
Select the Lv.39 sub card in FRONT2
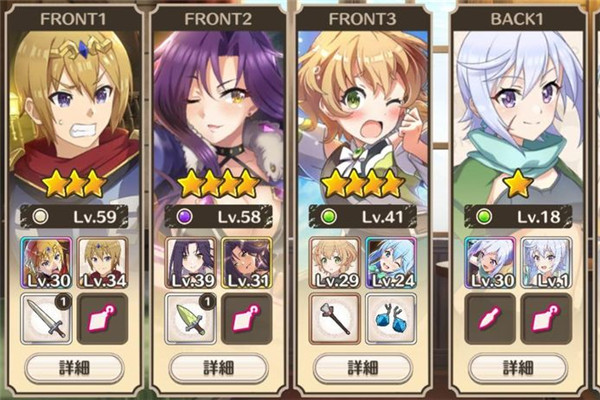(x=190, y=263)
